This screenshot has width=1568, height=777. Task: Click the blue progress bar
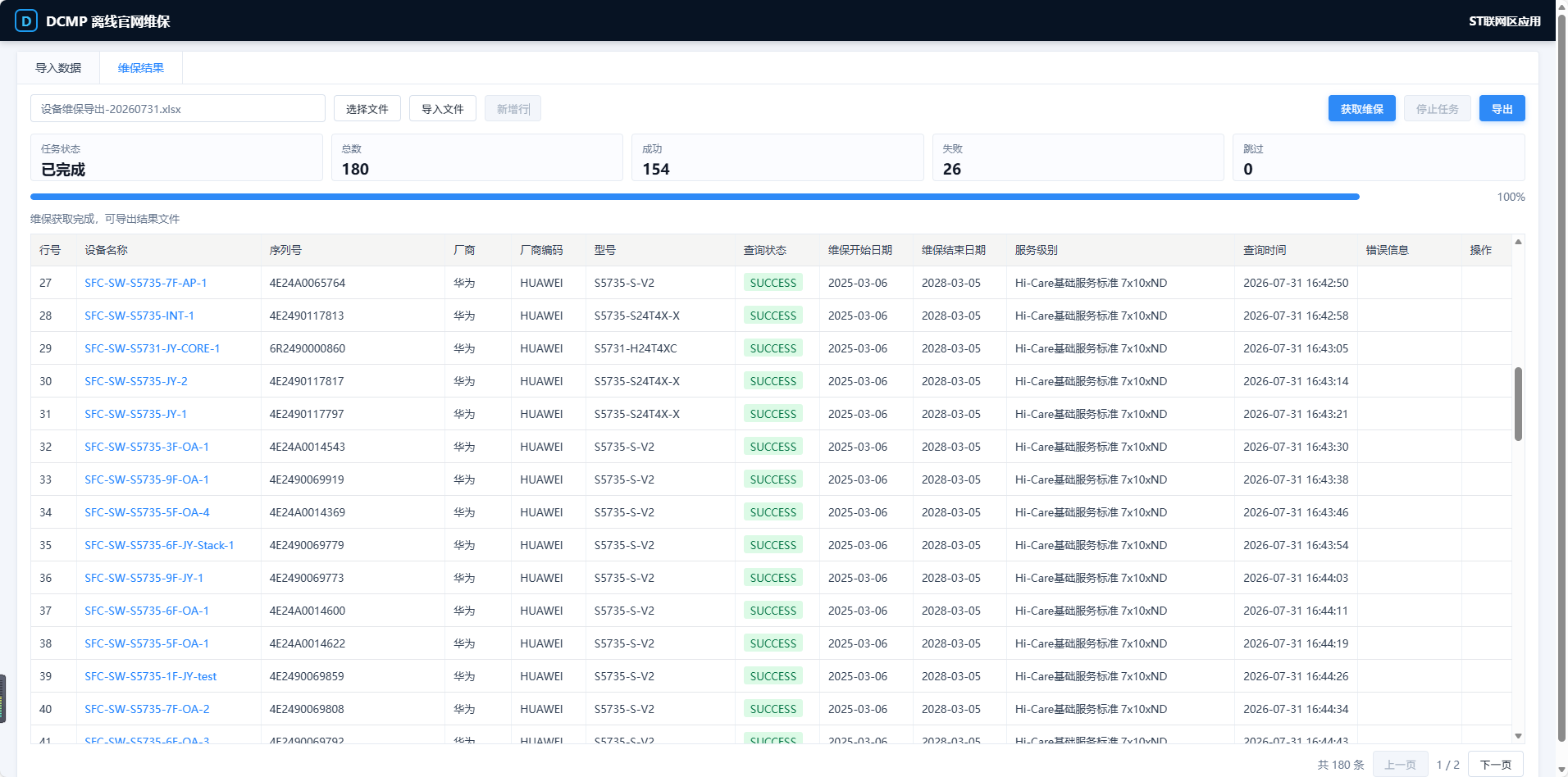pos(695,197)
